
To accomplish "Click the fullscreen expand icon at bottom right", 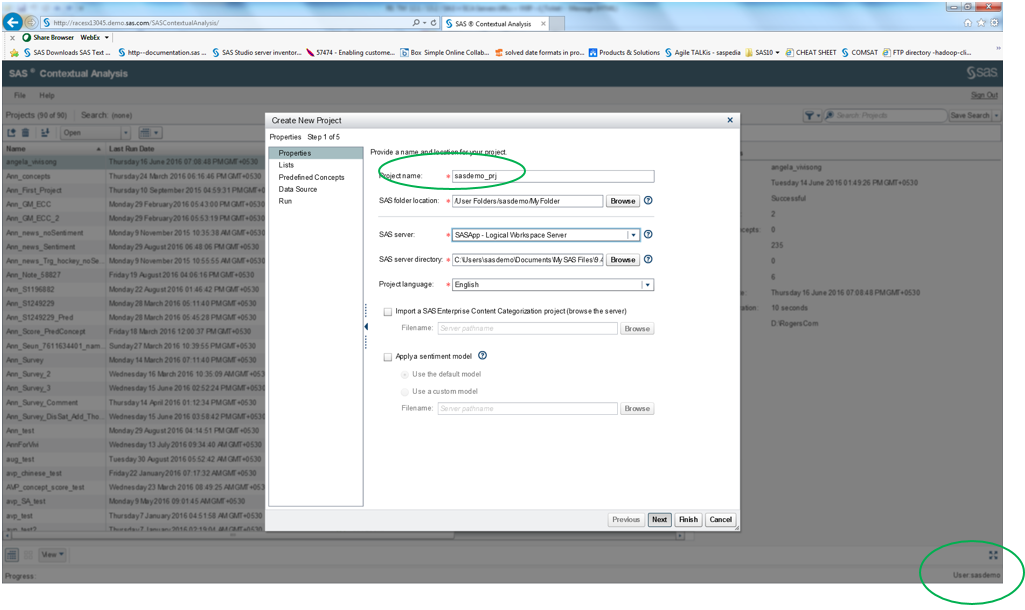I will (x=993, y=555).
